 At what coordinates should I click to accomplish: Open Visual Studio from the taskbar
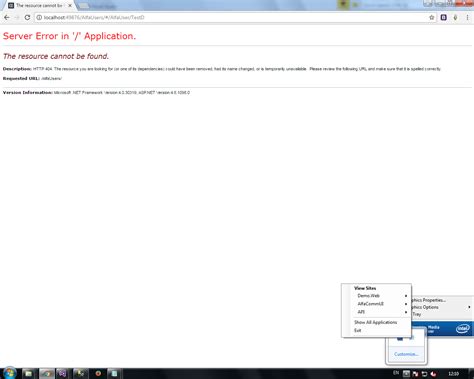tap(62, 373)
